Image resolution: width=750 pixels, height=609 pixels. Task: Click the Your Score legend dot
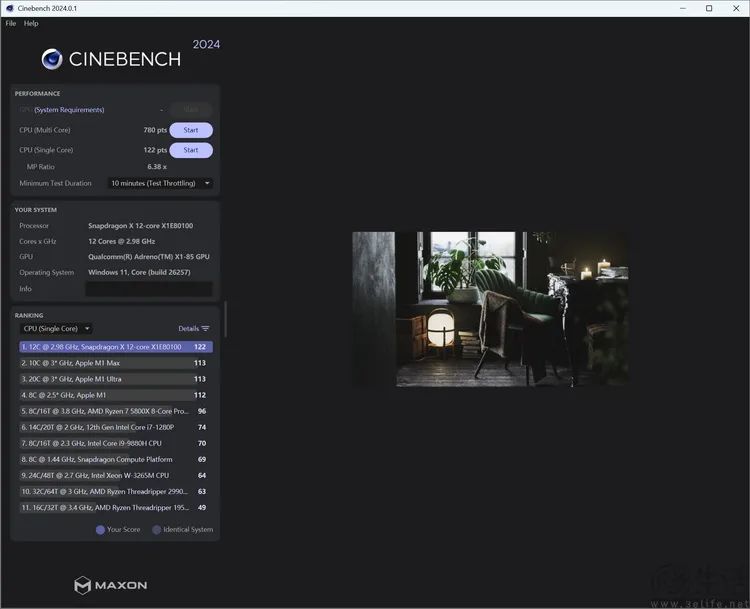click(100, 530)
